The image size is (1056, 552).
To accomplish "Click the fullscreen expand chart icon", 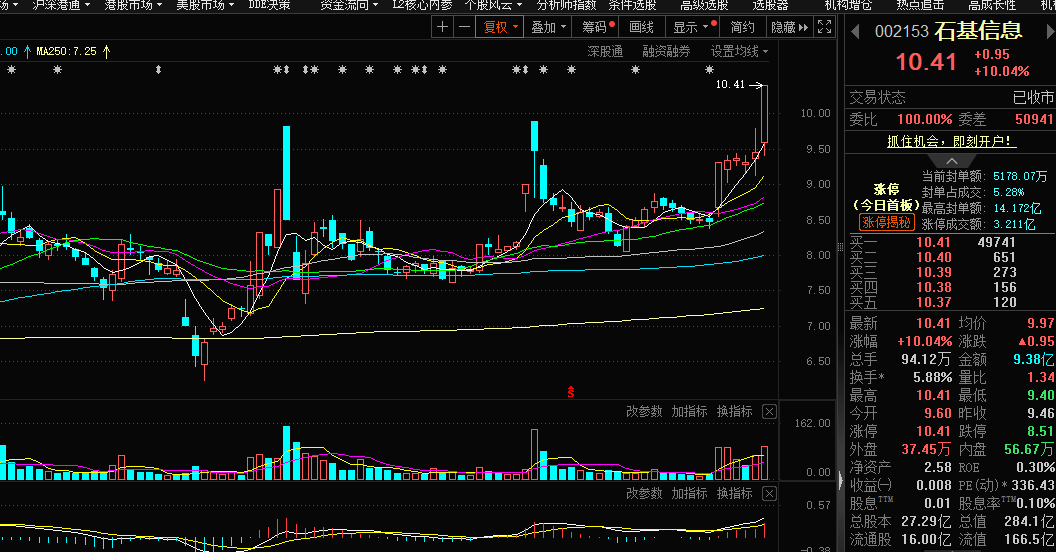I will (825, 28).
